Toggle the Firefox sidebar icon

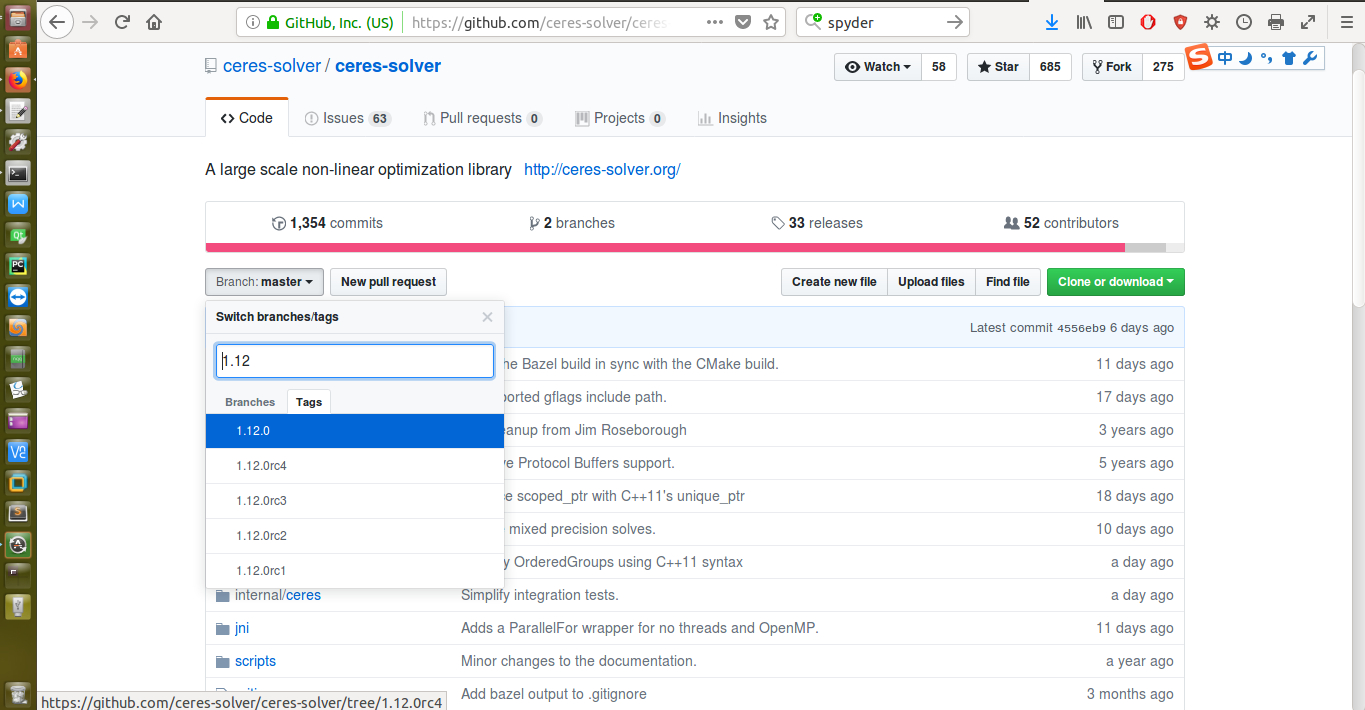[x=1116, y=22]
